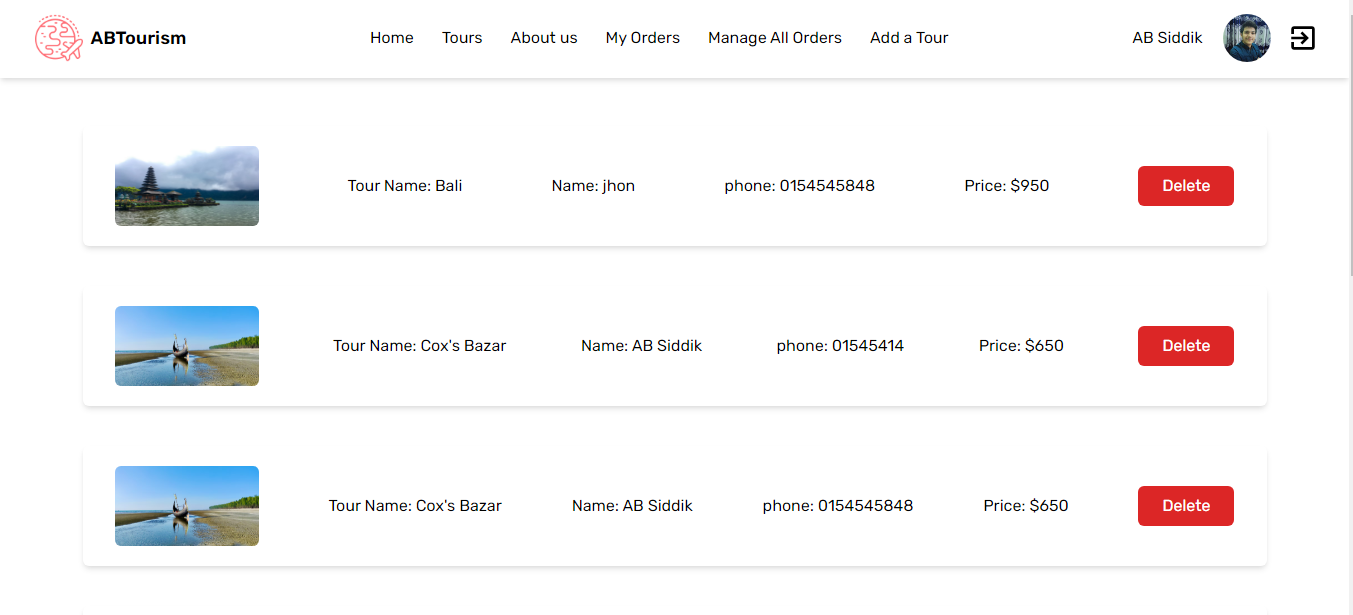Delete the Bali tour order
This screenshot has width=1353, height=615.
click(x=1185, y=186)
